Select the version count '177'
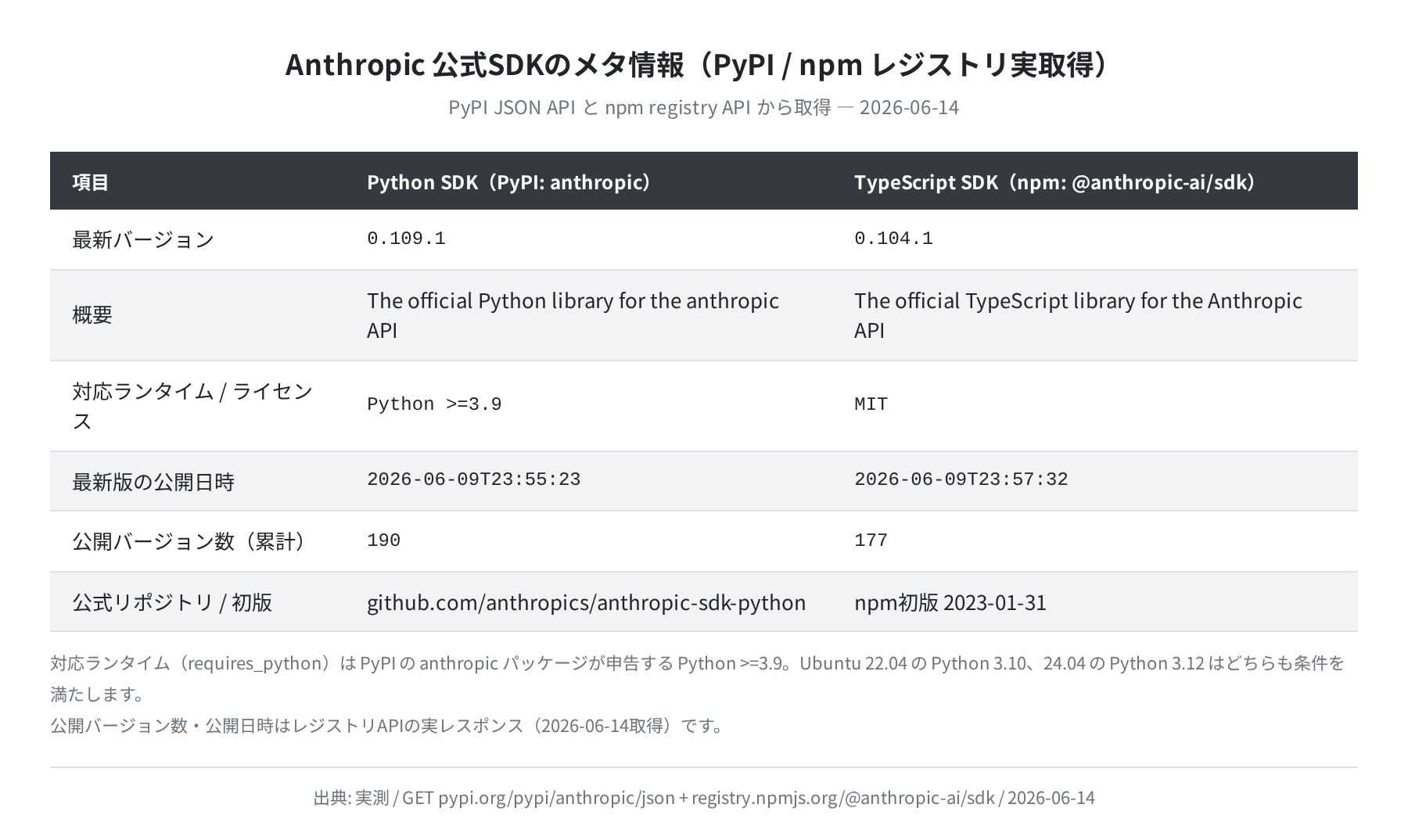The height and width of the screenshot is (840, 1408). pos(871,540)
